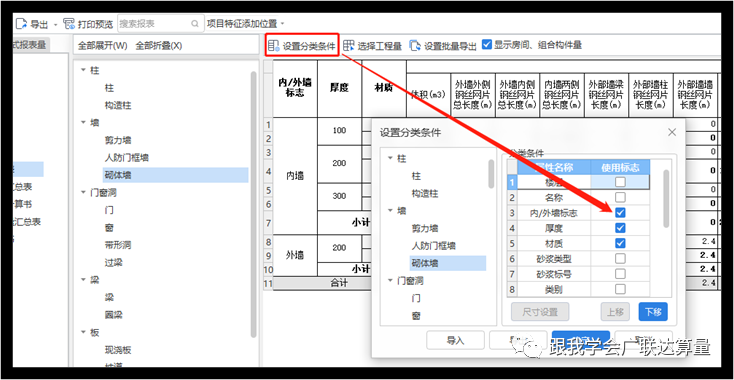Image resolution: width=734 pixels, height=380 pixels.
Task: Check the 类别 使用标志 checkbox
Action: pos(620,289)
